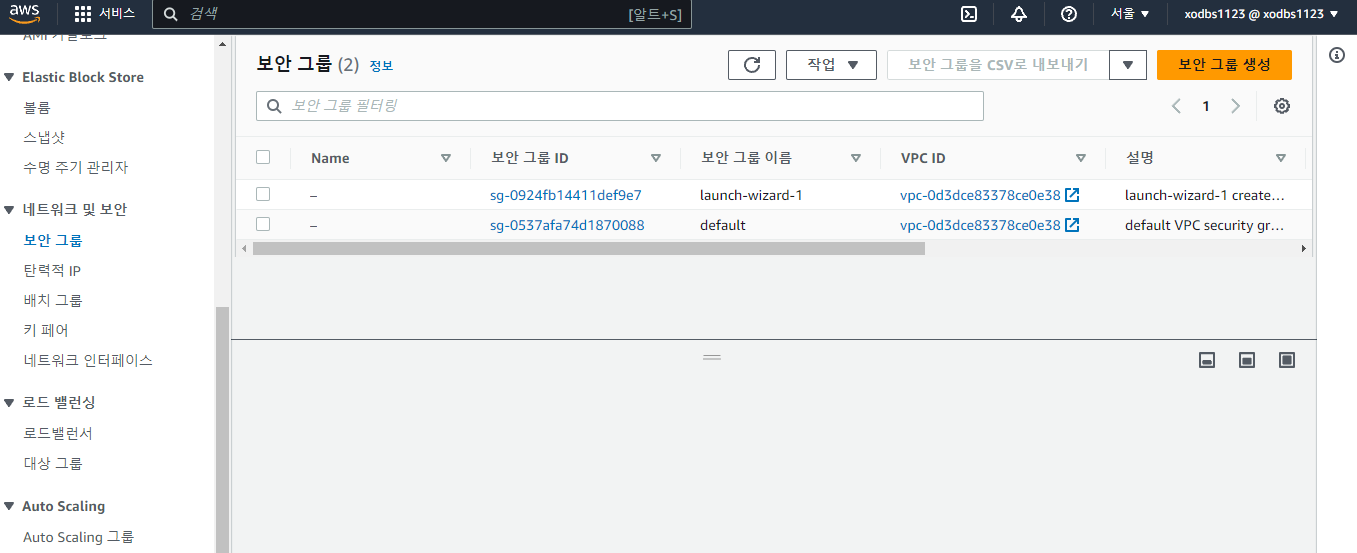
Task: Open 탄력적 IP in the sidebar
Action: [52, 270]
